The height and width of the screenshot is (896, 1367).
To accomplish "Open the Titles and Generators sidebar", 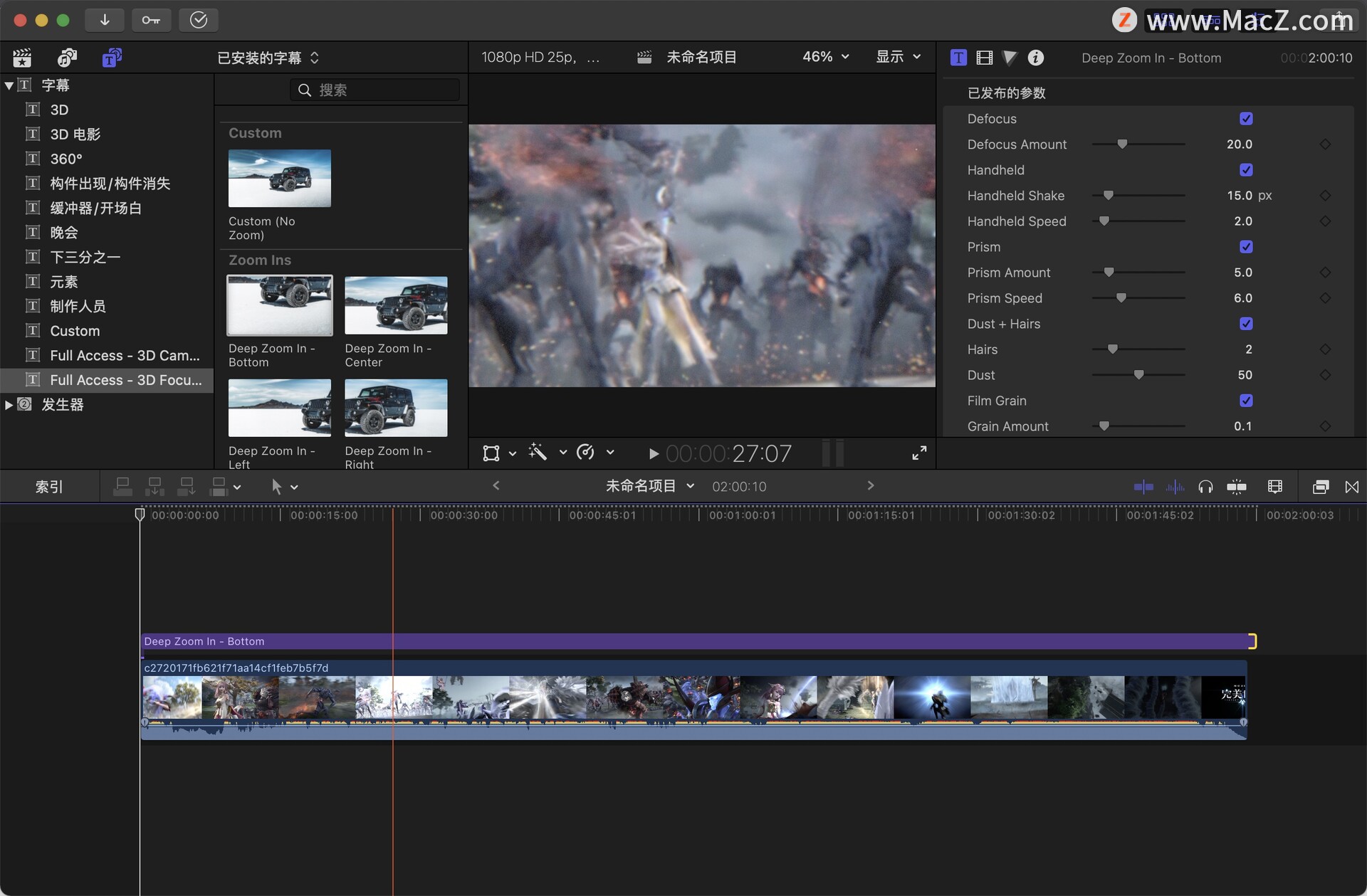I will pyautogui.click(x=112, y=58).
